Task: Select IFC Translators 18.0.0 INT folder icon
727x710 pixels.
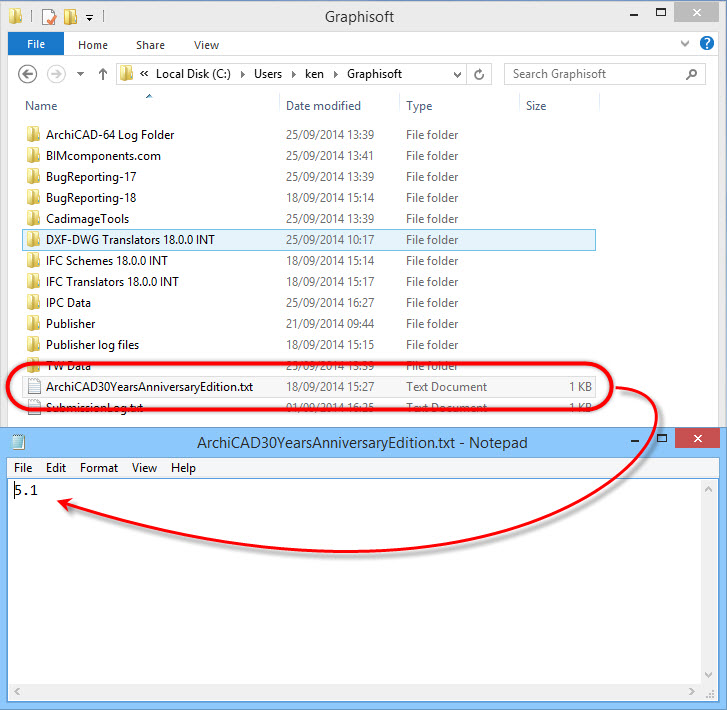Action: pyautogui.click(x=33, y=281)
